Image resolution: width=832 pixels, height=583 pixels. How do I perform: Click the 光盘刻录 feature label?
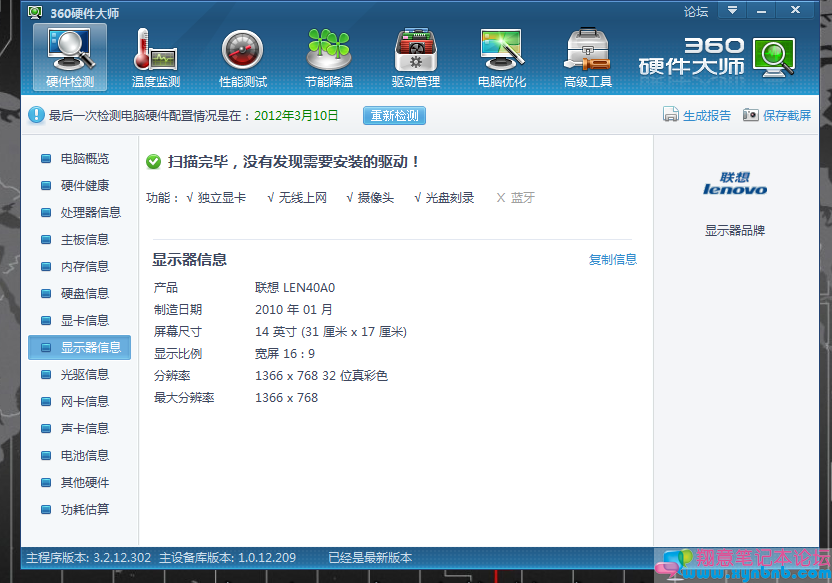pos(449,198)
